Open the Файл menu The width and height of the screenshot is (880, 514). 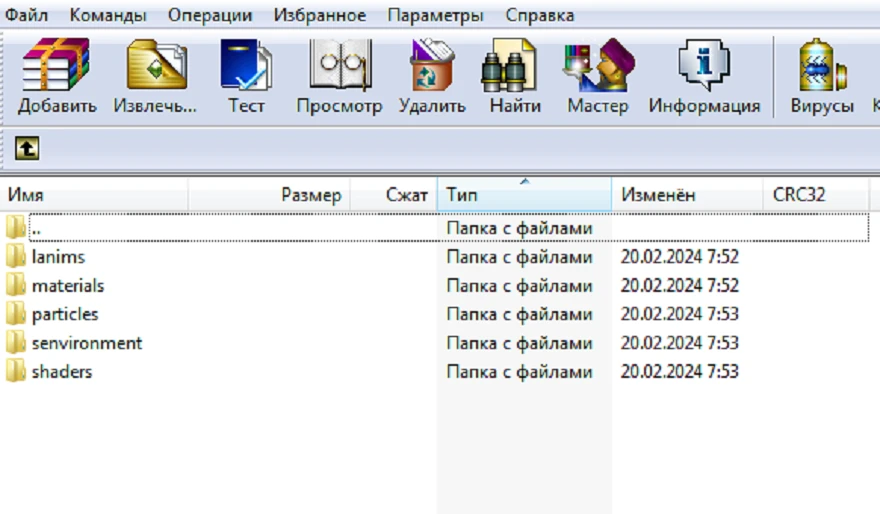point(26,15)
